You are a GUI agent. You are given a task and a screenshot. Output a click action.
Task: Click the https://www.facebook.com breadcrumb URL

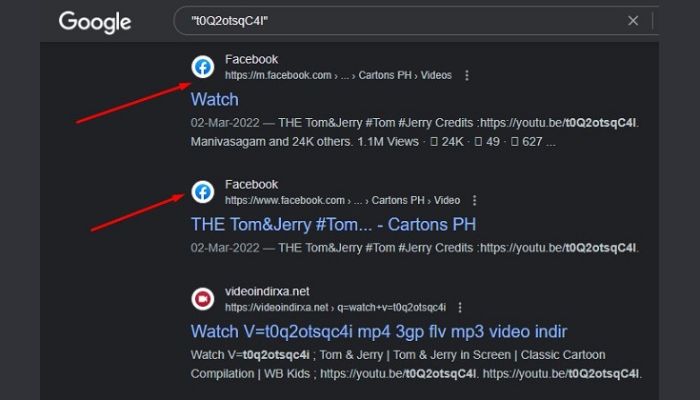click(342, 200)
